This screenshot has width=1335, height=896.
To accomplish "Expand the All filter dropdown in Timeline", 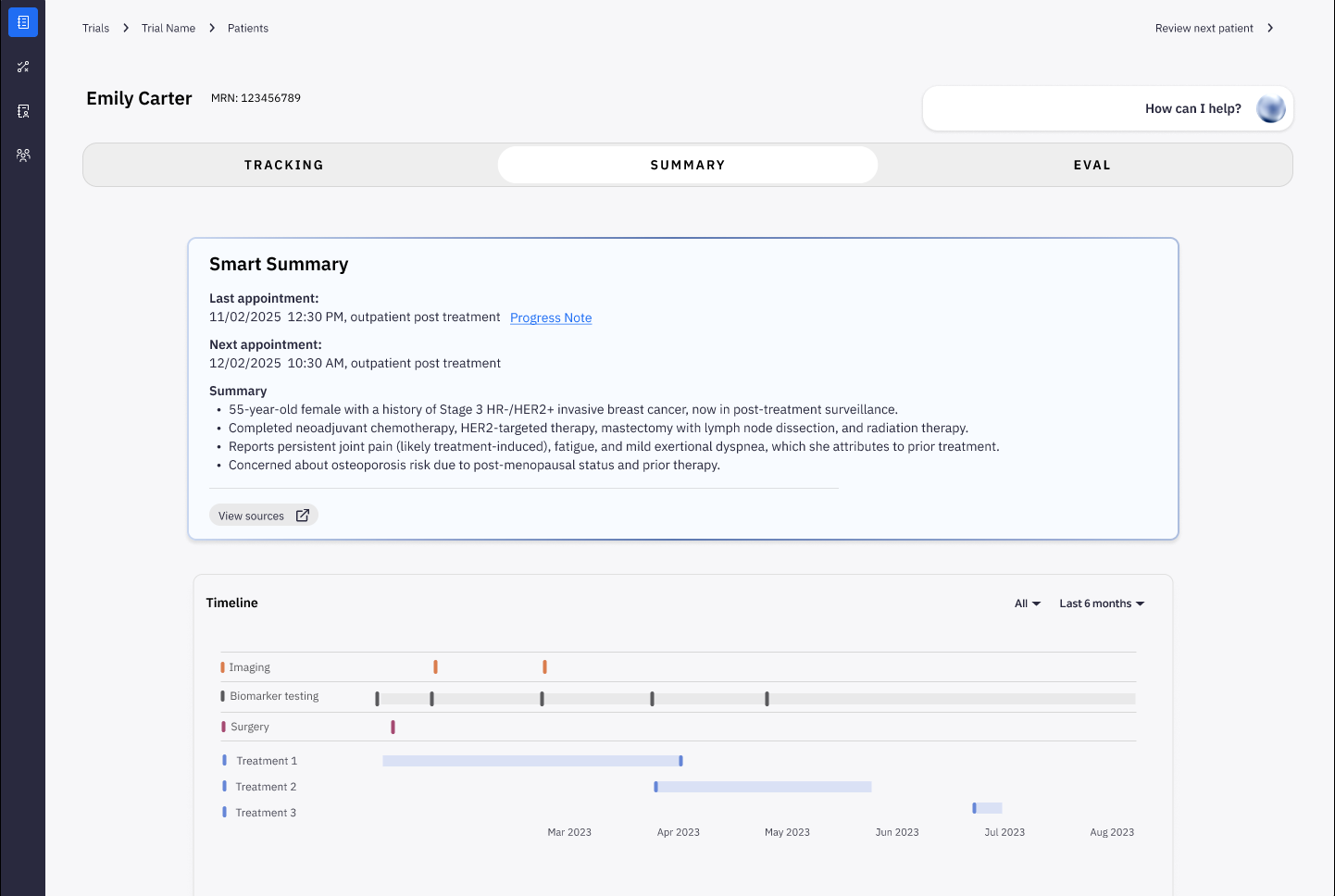I will click(x=1027, y=604).
